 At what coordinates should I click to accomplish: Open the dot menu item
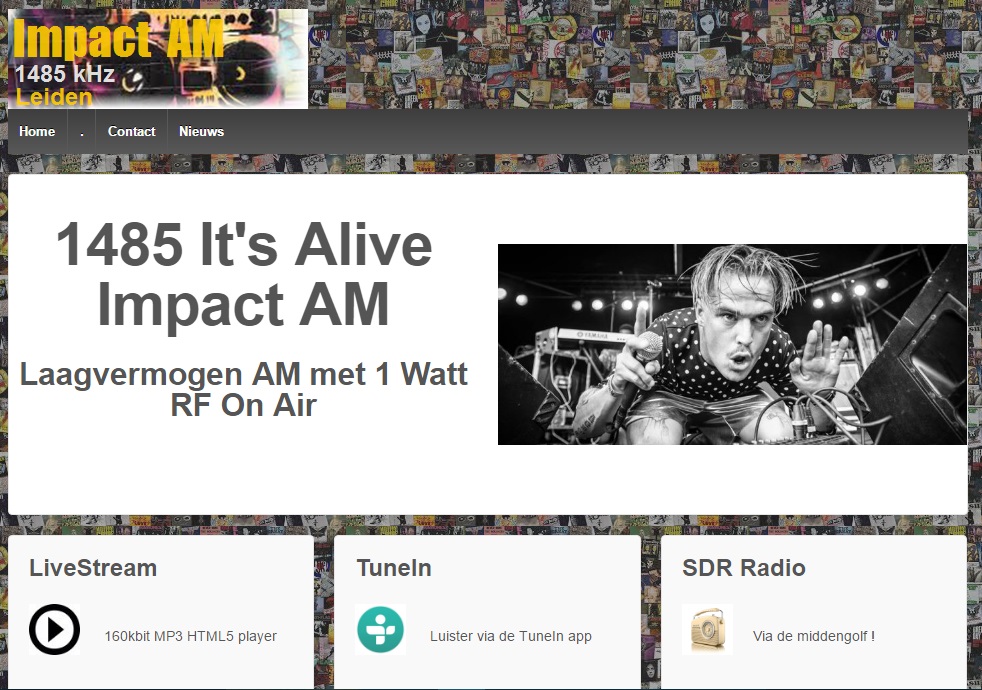tap(81, 131)
